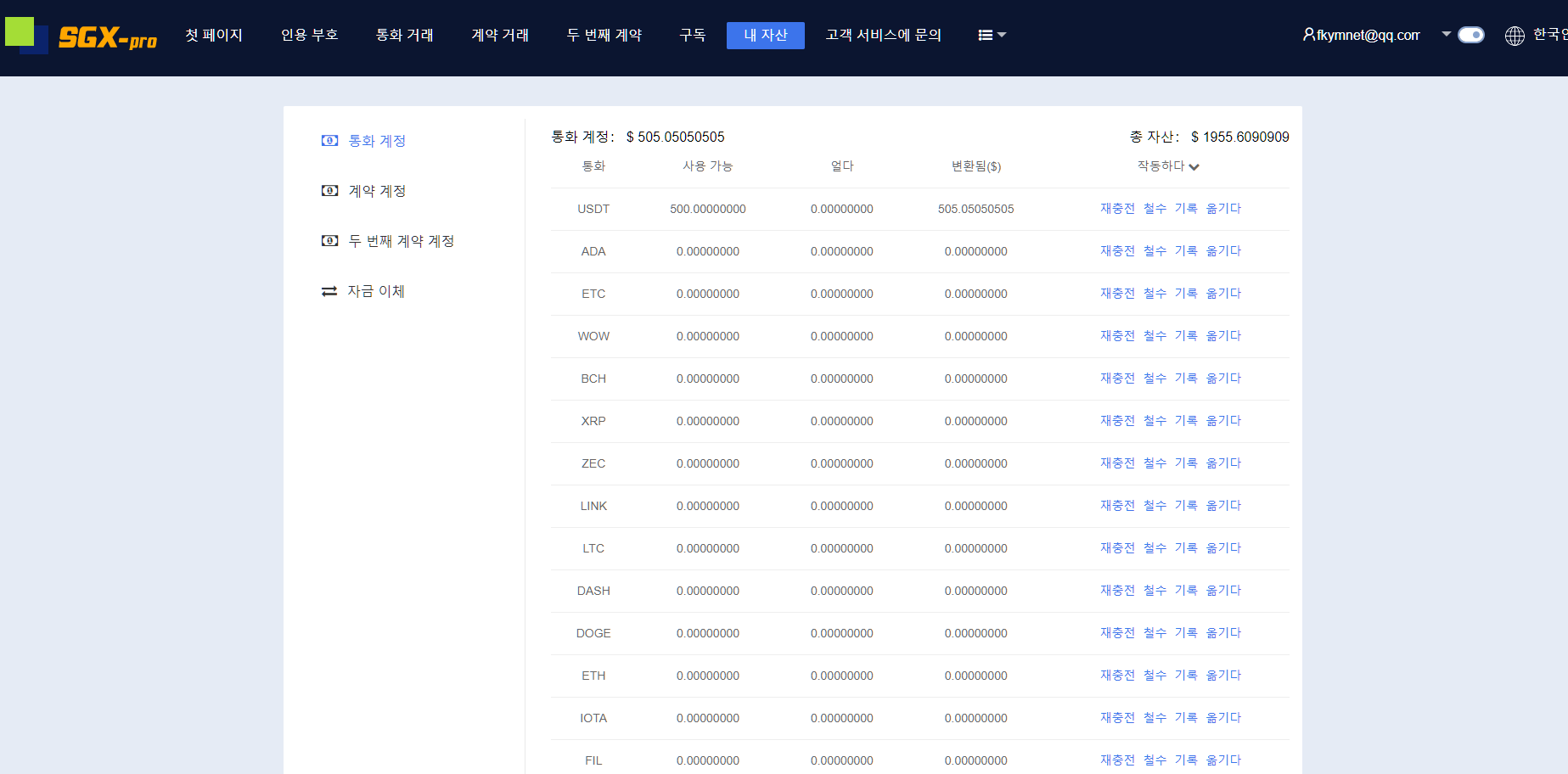
Task: Click the SGX-pro logo
Action: click(x=81, y=37)
